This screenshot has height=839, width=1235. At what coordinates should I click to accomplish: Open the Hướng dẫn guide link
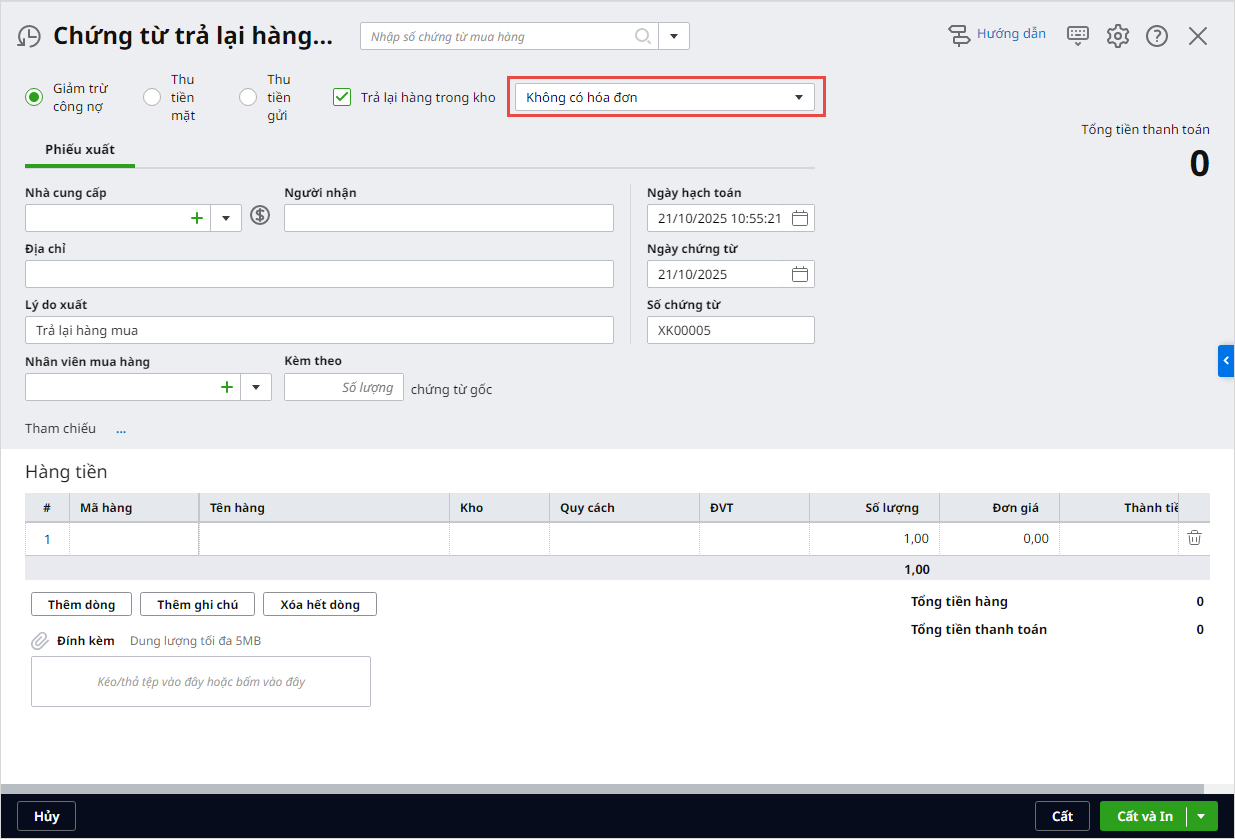point(997,34)
